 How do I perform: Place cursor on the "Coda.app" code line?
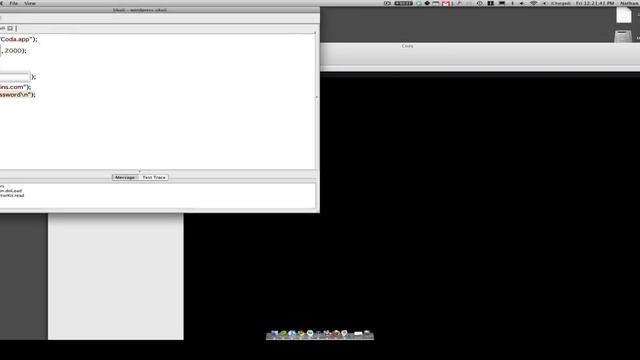pos(18,39)
